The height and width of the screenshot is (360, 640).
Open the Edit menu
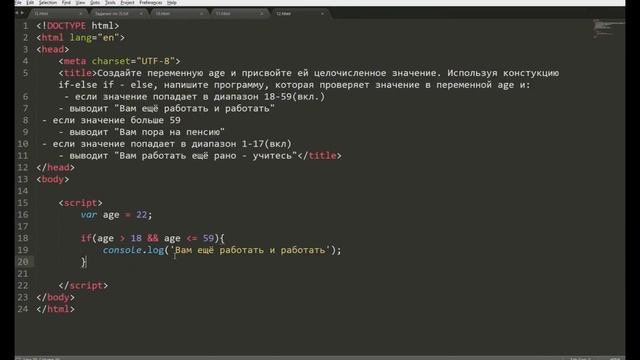coord(30,2)
